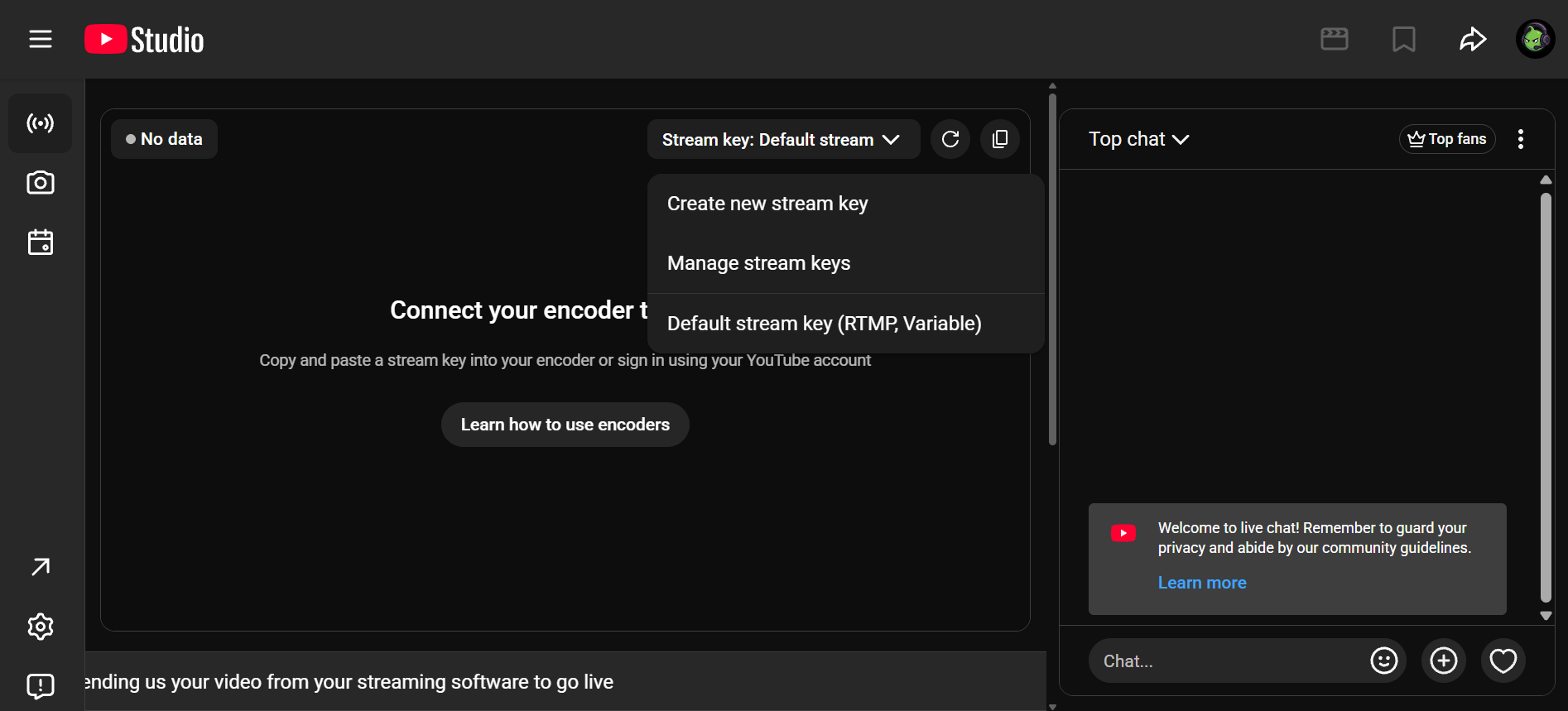
Task: Select the Webcam camera sidebar icon
Action: (x=41, y=183)
